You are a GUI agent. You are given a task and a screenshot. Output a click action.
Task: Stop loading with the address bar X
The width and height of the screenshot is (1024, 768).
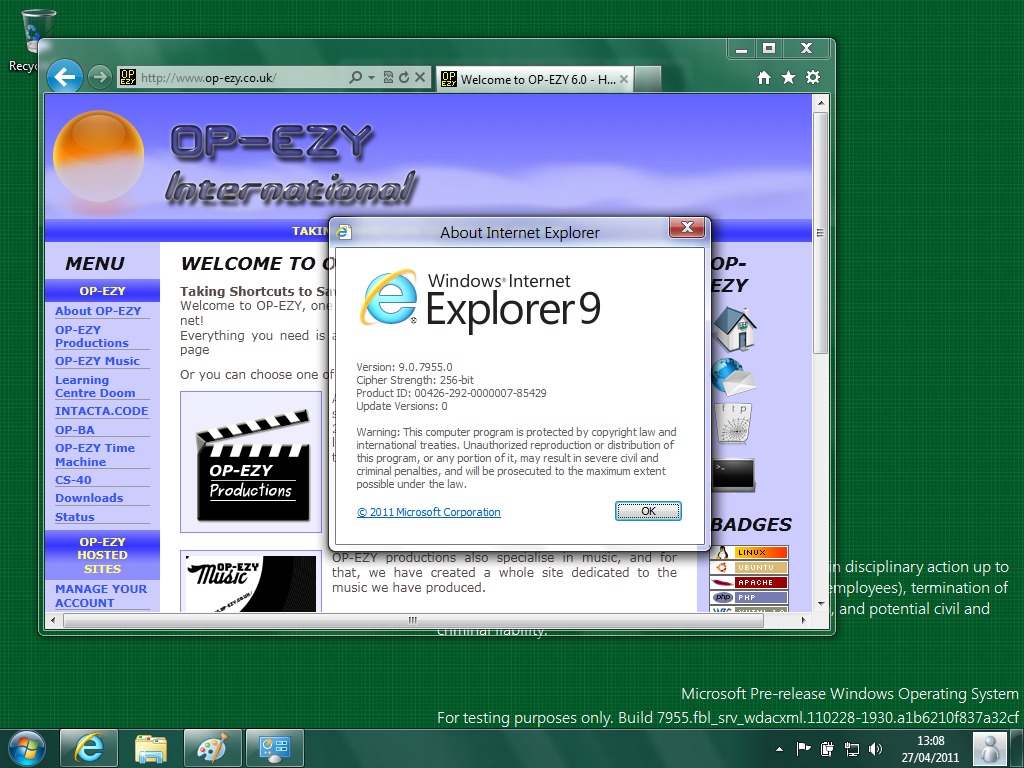(x=420, y=77)
